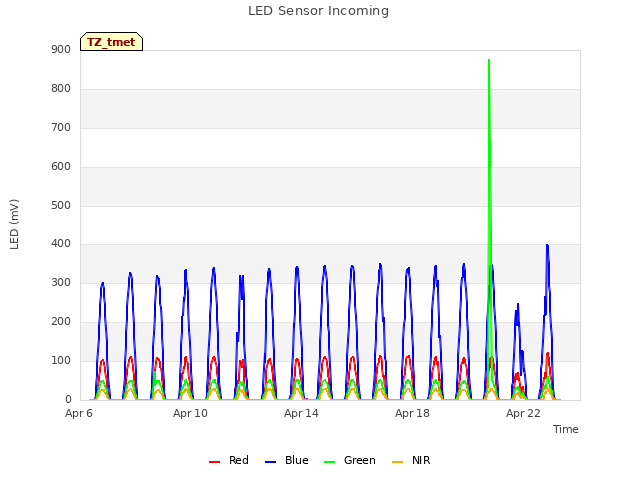
Task: Click the 800 y-axis value
Action: (x=61, y=89)
